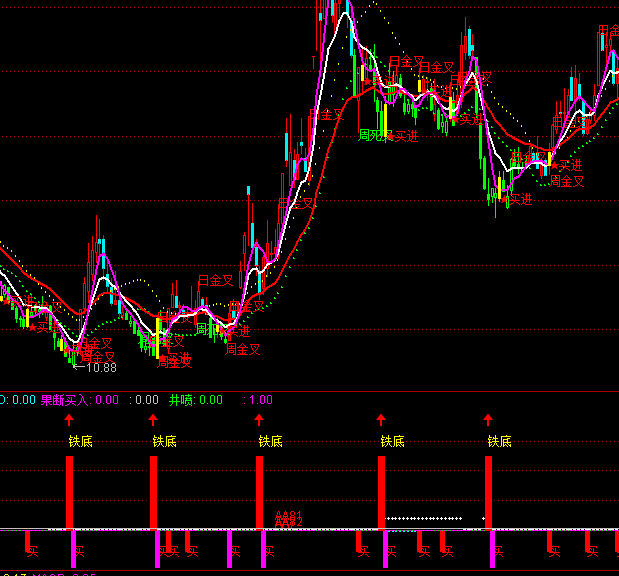Screen dimensions: 619x576
Task: Click the third 铁底 red arrow marker
Action: [259, 419]
